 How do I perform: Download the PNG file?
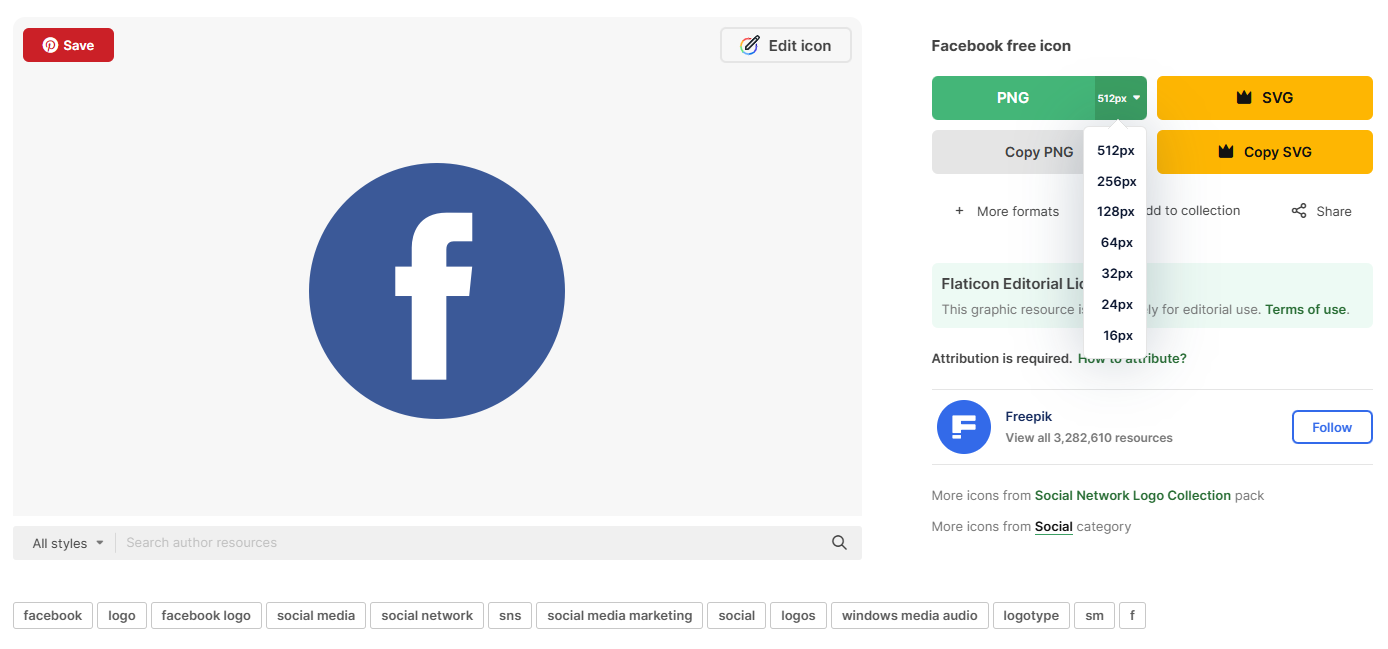pyautogui.click(x=1012, y=98)
